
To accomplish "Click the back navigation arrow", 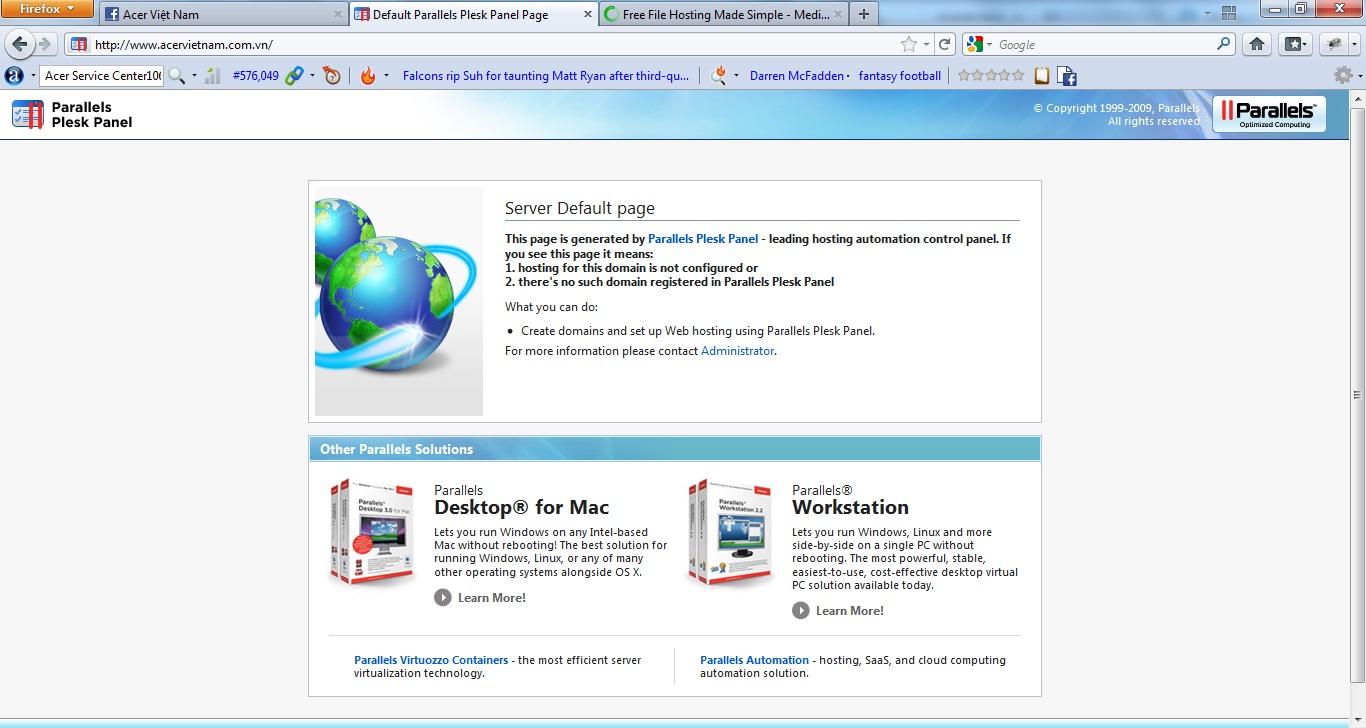I will click(20, 44).
